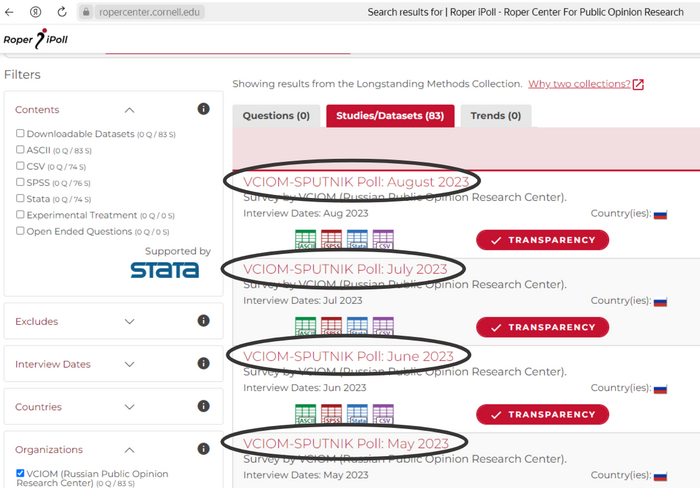
Task: Download ASCII dataset for July 2023 poll
Action: coord(305,326)
